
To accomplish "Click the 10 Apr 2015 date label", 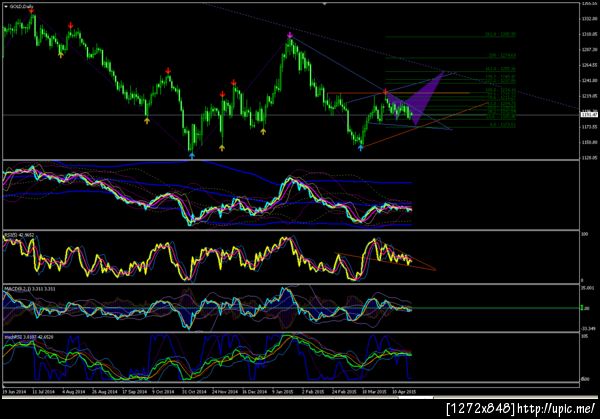I will (404, 392).
